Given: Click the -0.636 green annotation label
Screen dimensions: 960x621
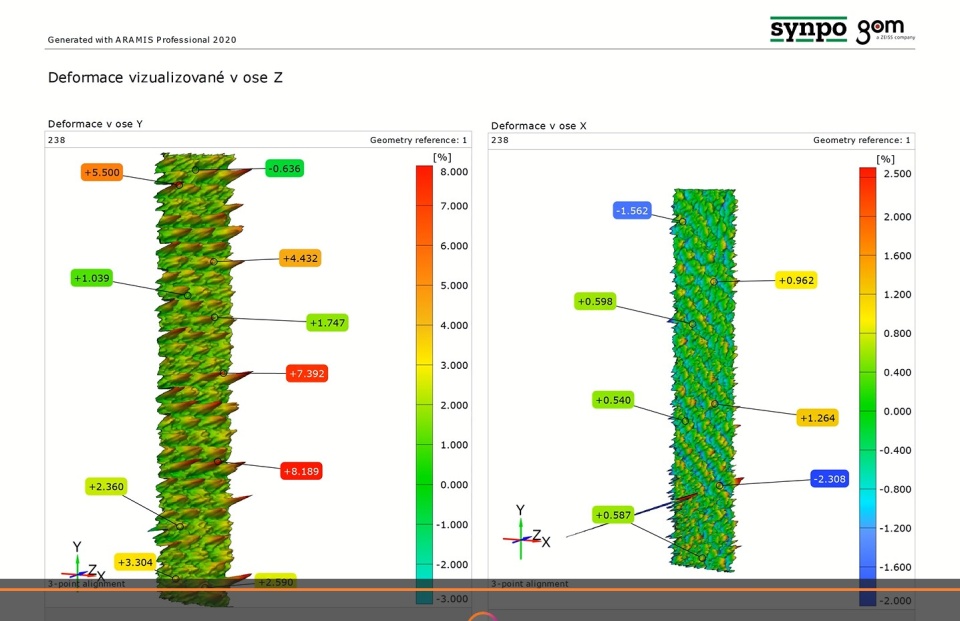Looking at the screenshot, I should click(x=284, y=169).
